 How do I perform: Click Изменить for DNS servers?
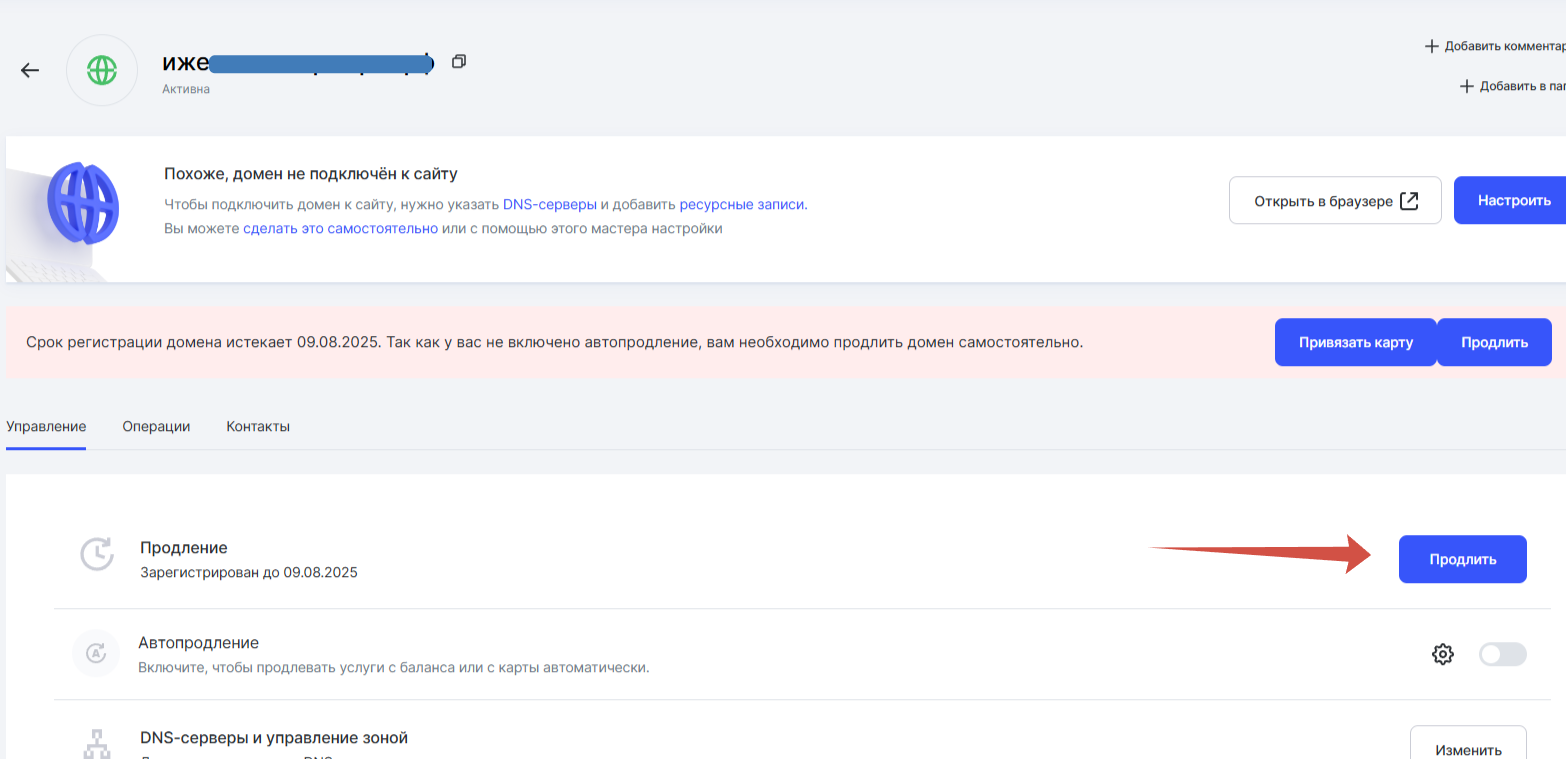point(1468,745)
